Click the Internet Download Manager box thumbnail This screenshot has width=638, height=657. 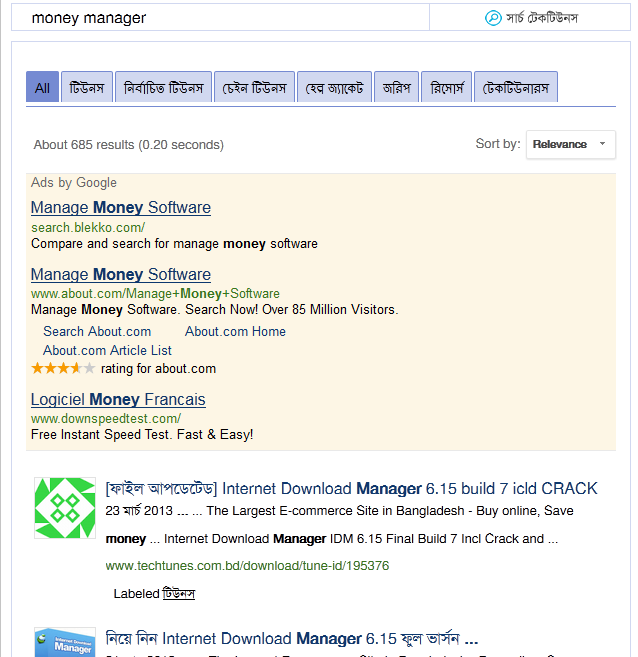click(65, 642)
